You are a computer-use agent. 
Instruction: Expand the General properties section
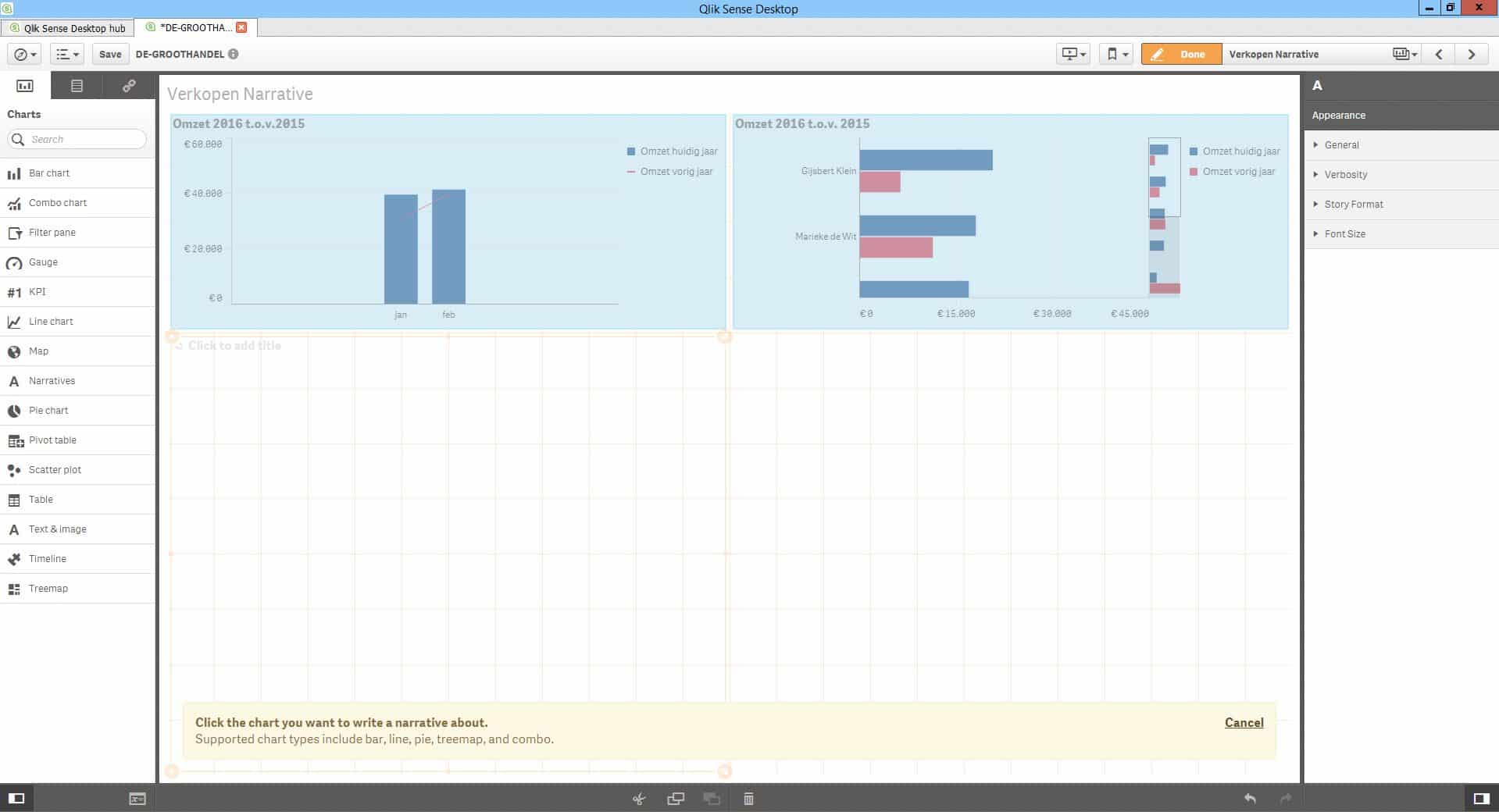tap(1401, 145)
